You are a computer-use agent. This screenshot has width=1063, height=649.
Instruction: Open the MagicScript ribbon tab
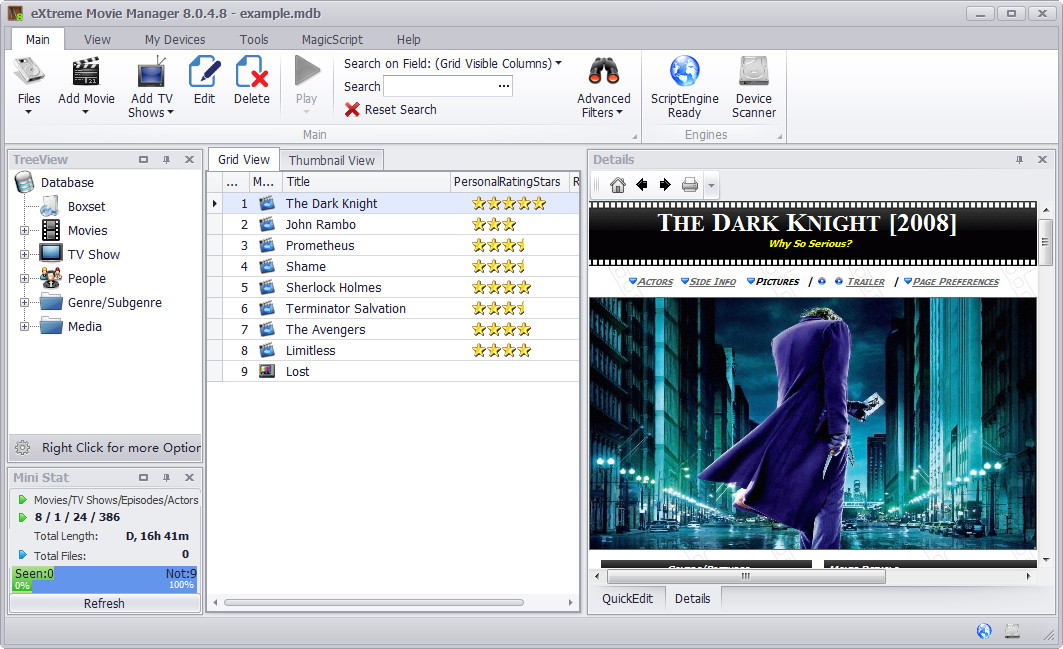332,40
